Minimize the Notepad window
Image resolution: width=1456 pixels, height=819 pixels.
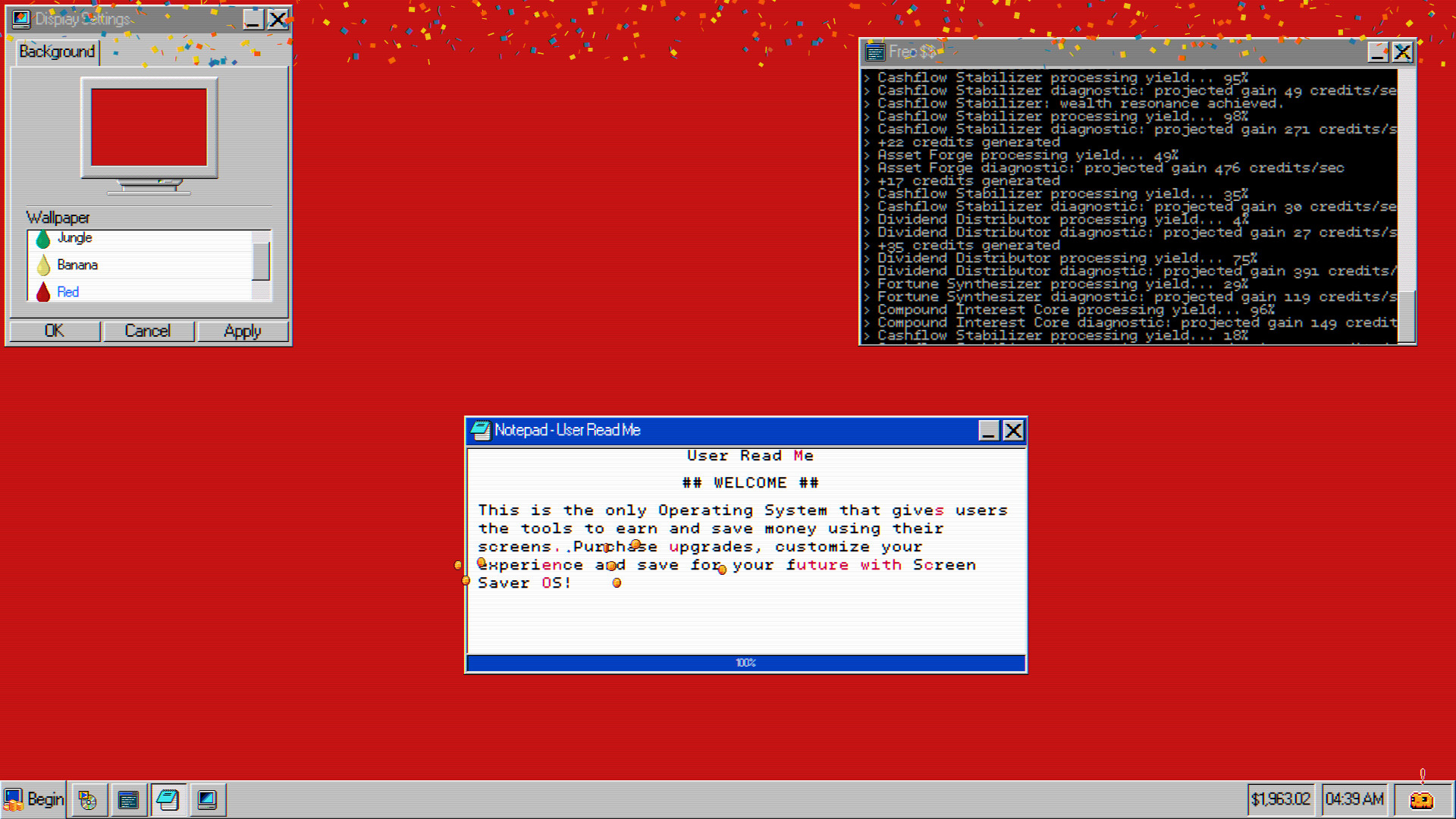pos(988,431)
